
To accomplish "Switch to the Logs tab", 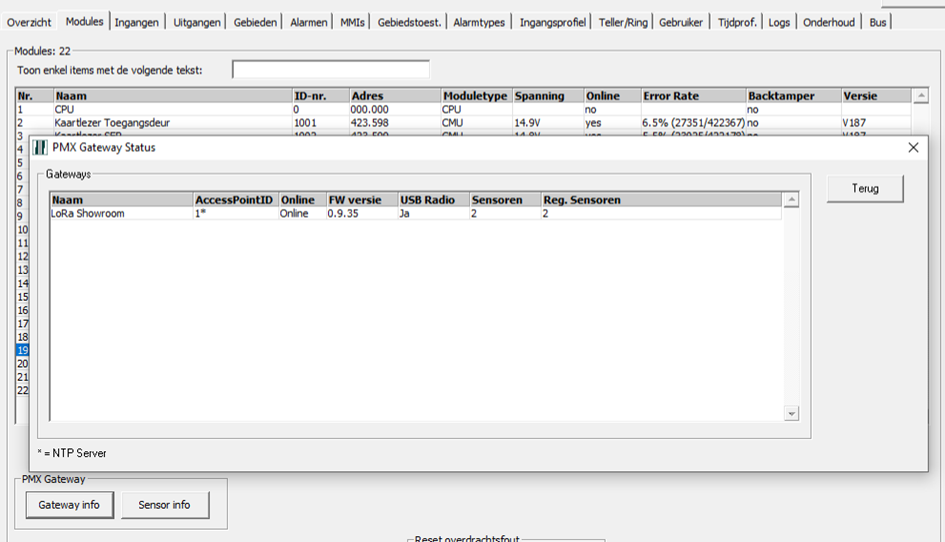I will [x=779, y=22].
